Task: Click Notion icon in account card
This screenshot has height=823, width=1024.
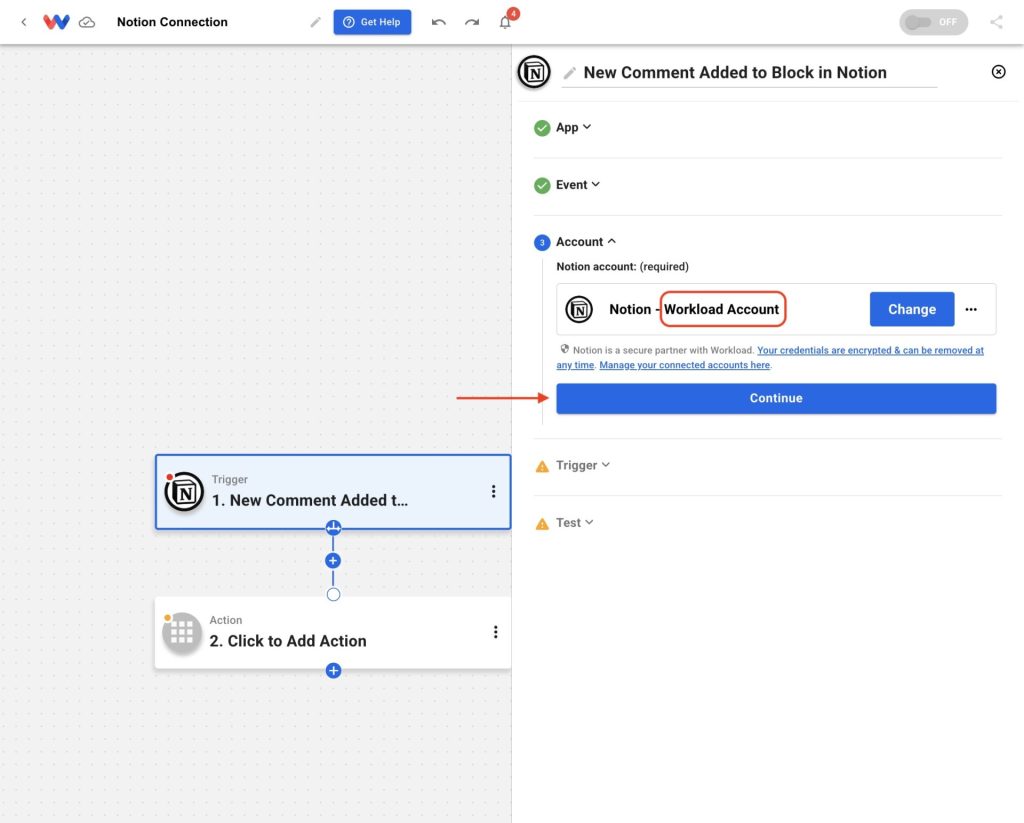Action: 579,309
